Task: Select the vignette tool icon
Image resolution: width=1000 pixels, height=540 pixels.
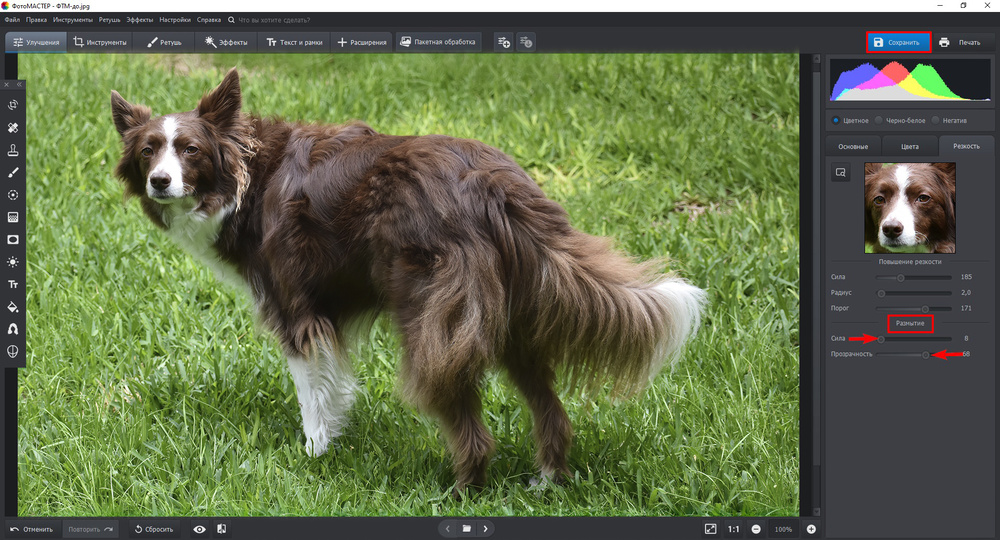Action: [13, 240]
